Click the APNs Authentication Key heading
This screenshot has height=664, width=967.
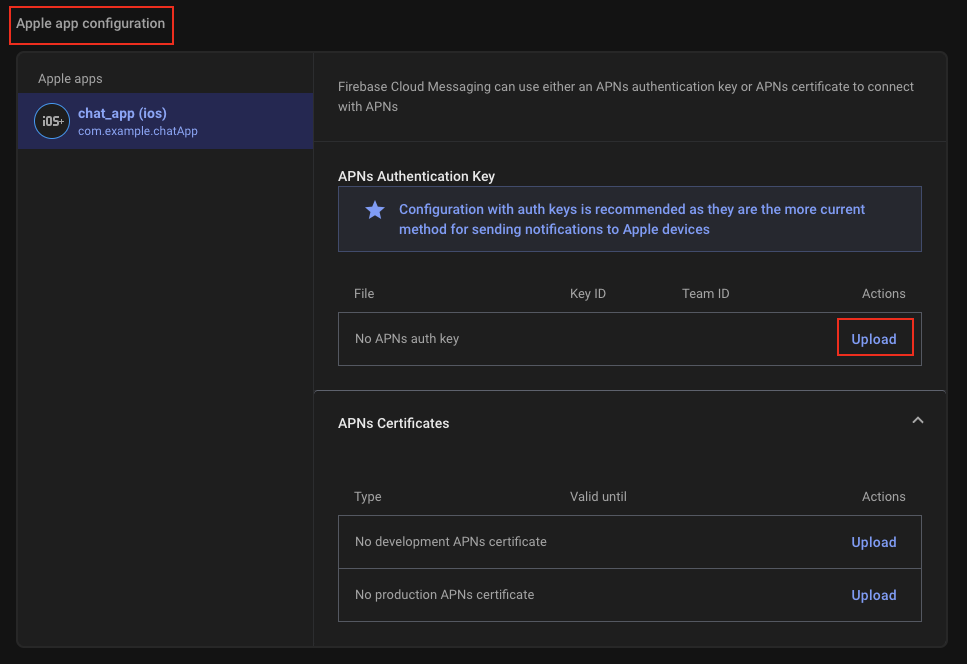[x=416, y=176]
